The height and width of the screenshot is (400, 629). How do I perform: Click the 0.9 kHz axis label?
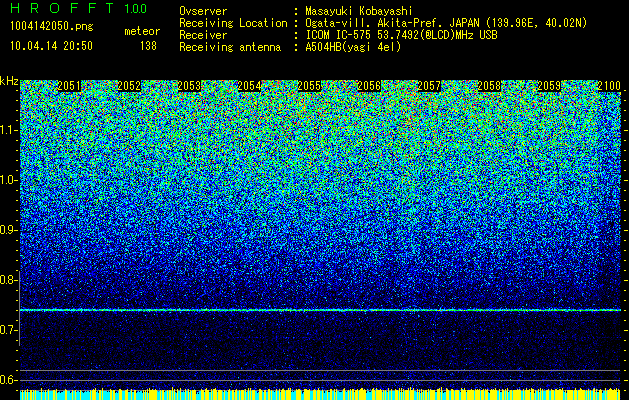(x=8, y=230)
